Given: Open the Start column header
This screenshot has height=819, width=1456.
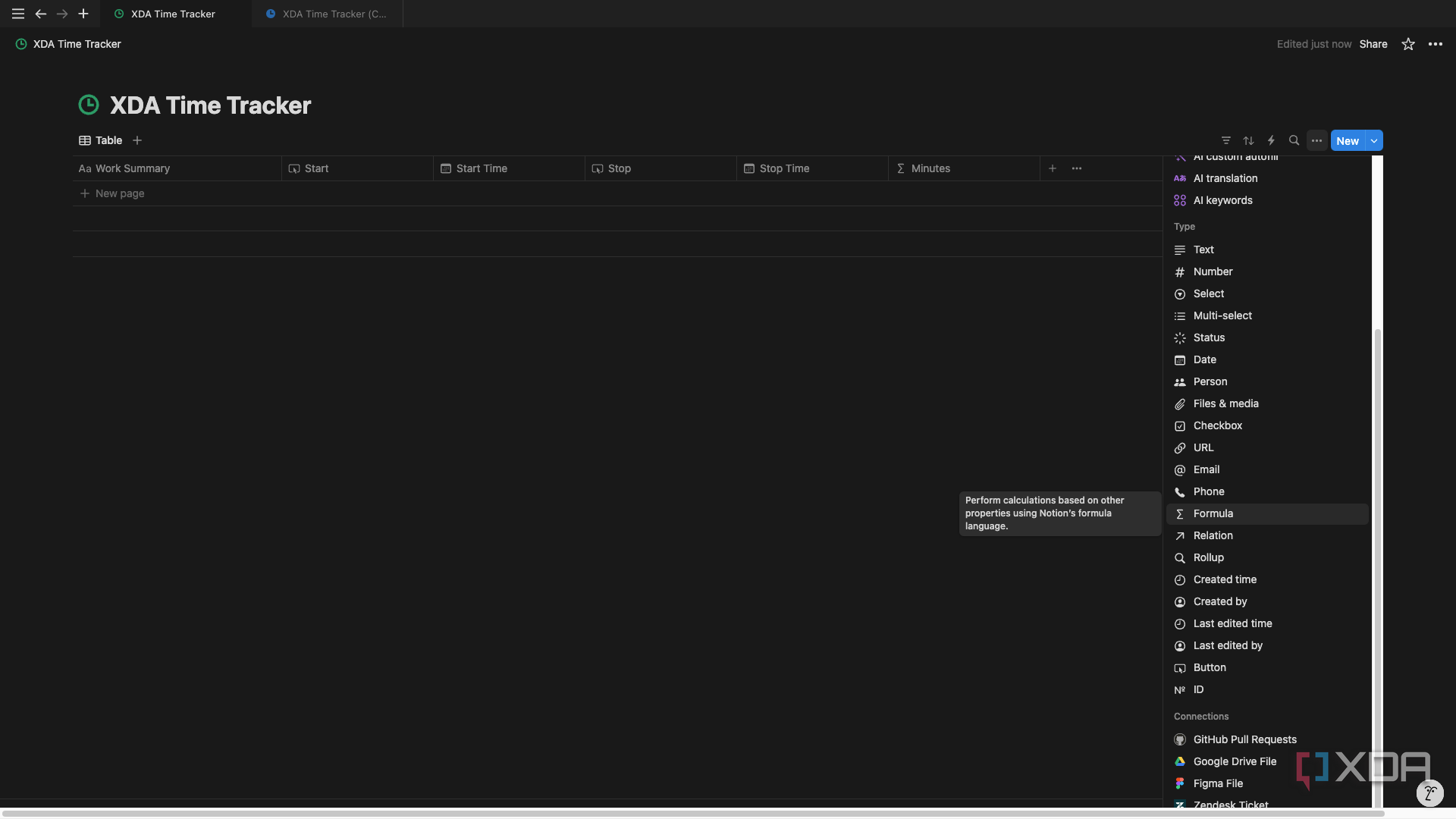Looking at the screenshot, I should tap(357, 168).
